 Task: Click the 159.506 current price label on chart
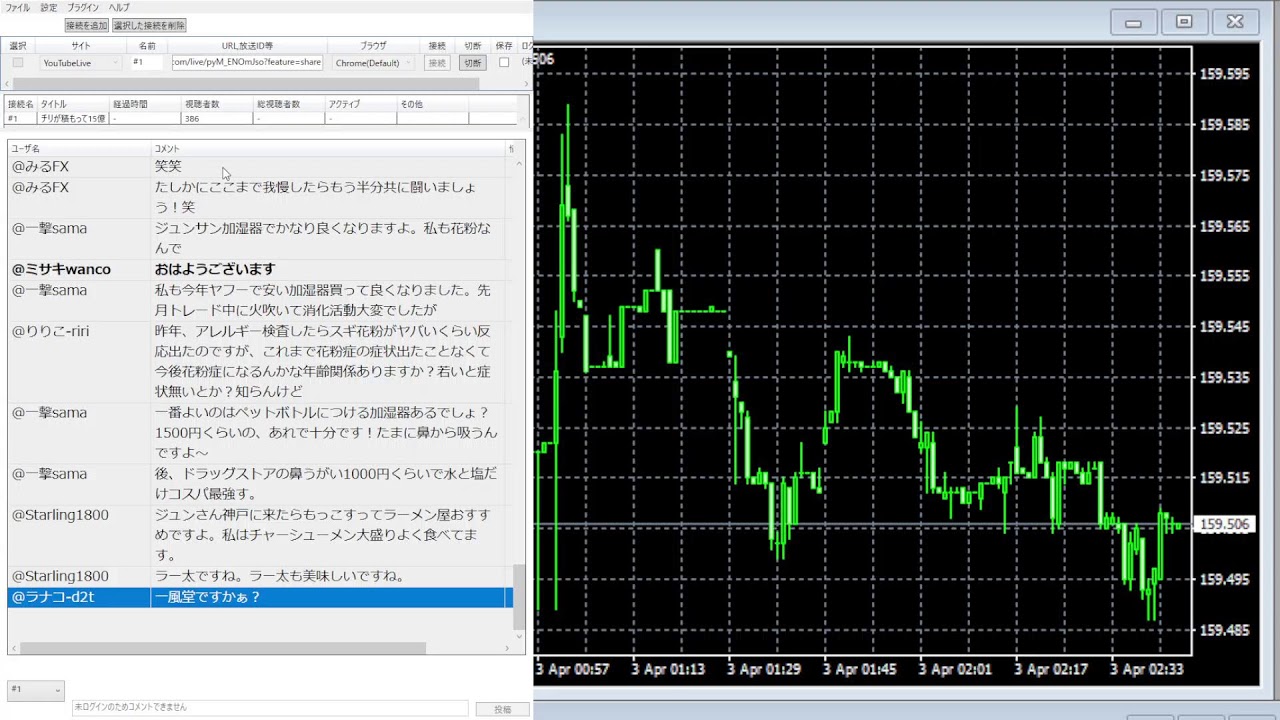1224,525
